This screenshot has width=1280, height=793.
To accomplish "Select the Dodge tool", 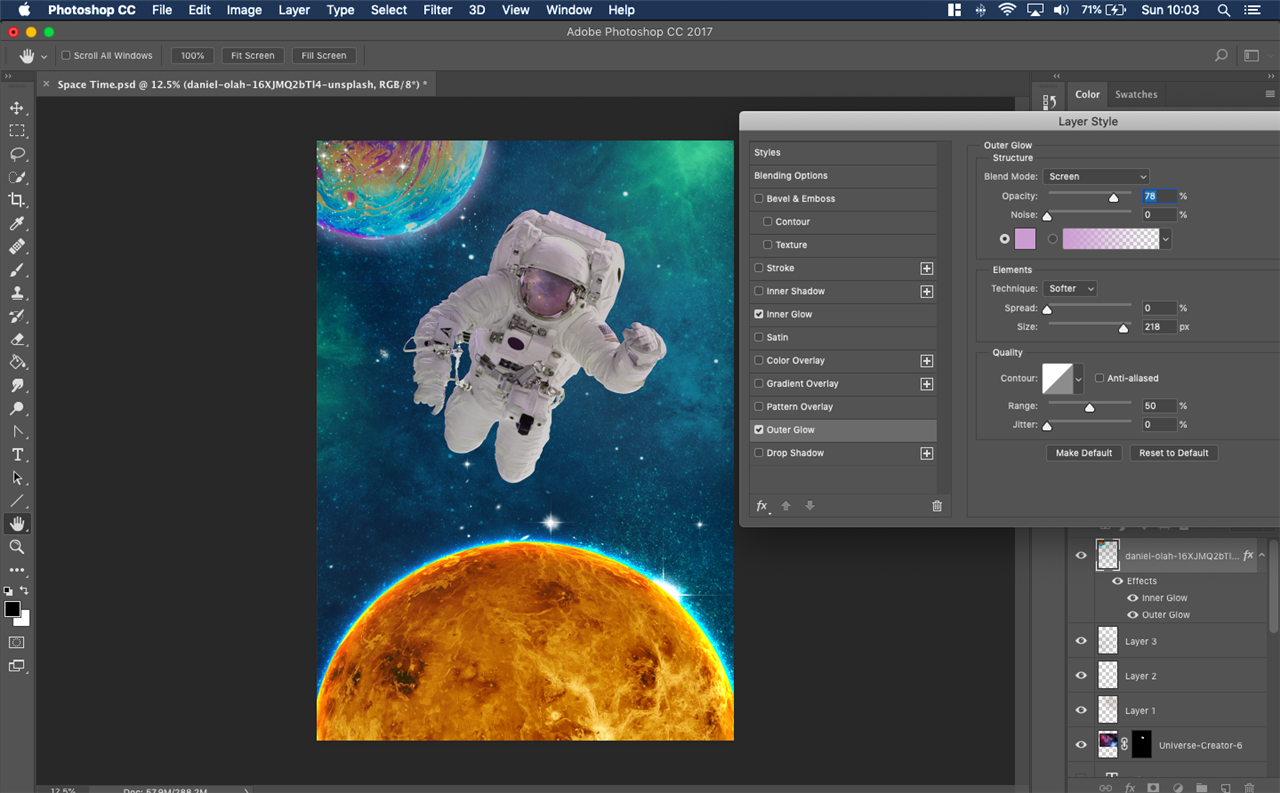I will pyautogui.click(x=17, y=408).
